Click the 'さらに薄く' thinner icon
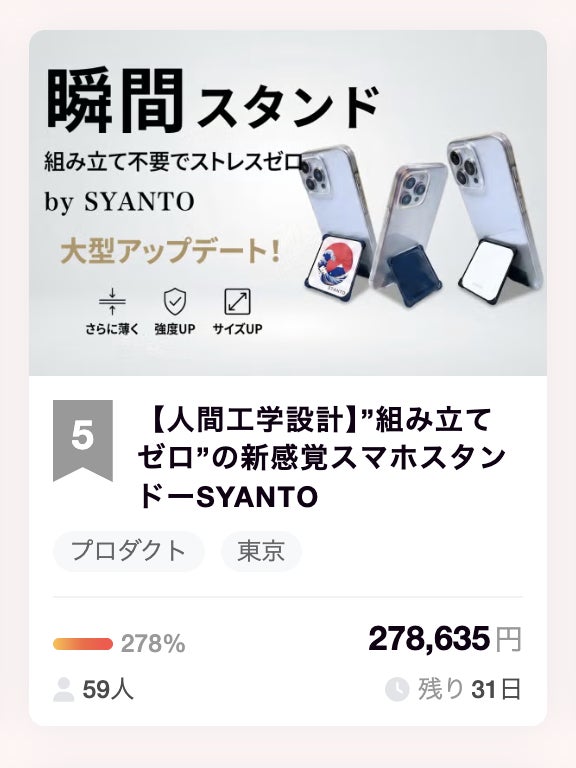This screenshot has width=576, height=768. [x=112, y=302]
